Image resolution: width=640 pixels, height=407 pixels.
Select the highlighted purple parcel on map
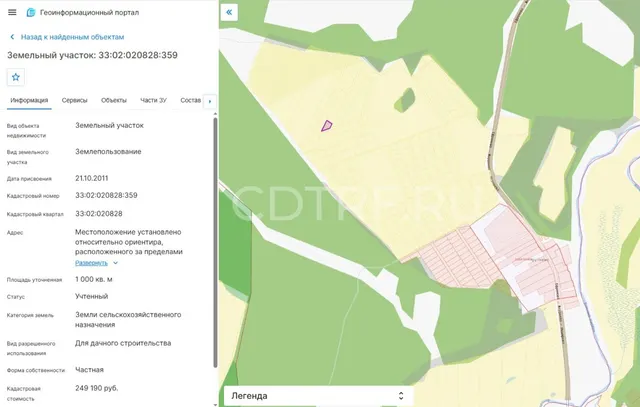327,126
